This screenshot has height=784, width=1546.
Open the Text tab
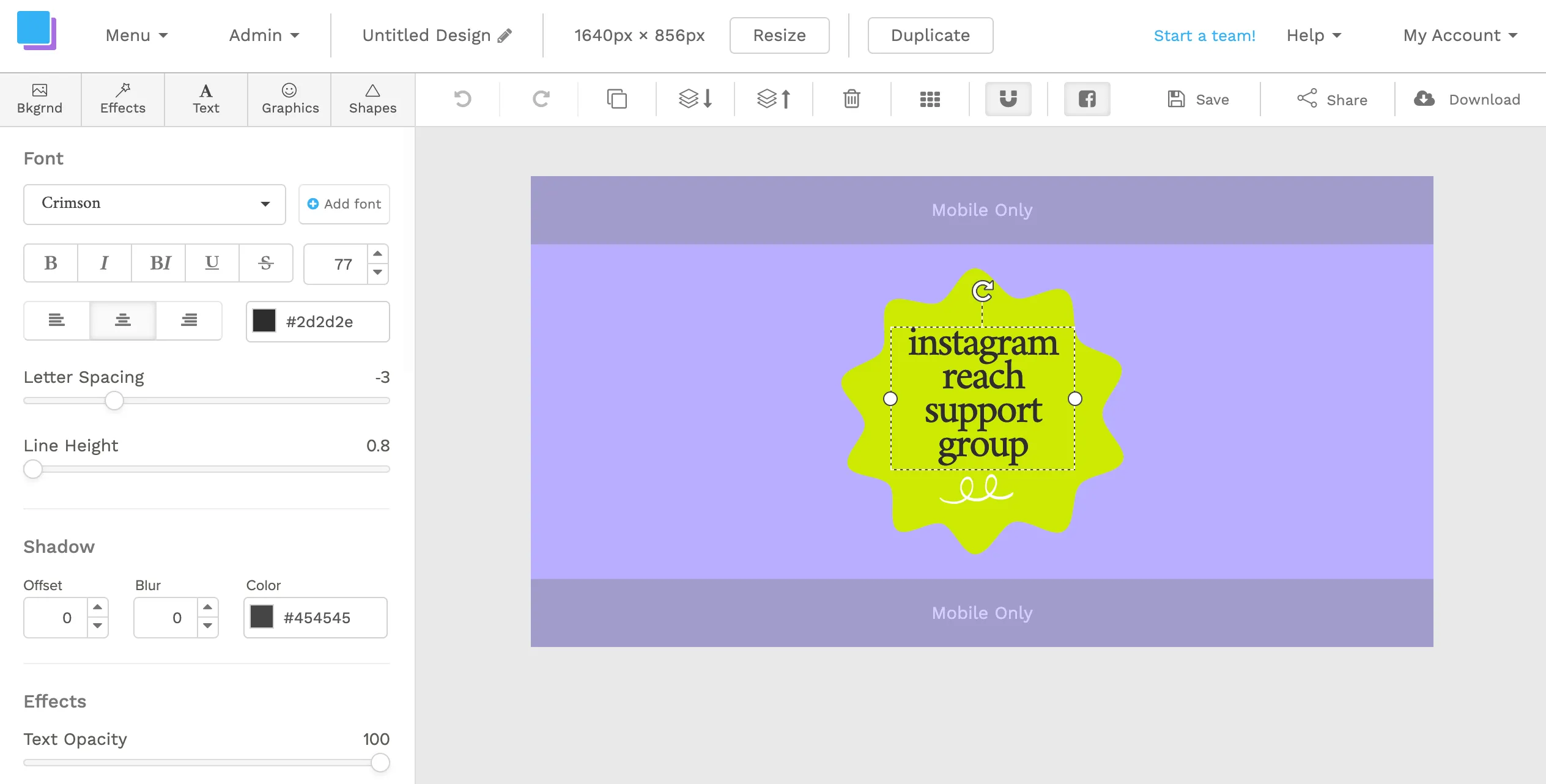(206, 99)
